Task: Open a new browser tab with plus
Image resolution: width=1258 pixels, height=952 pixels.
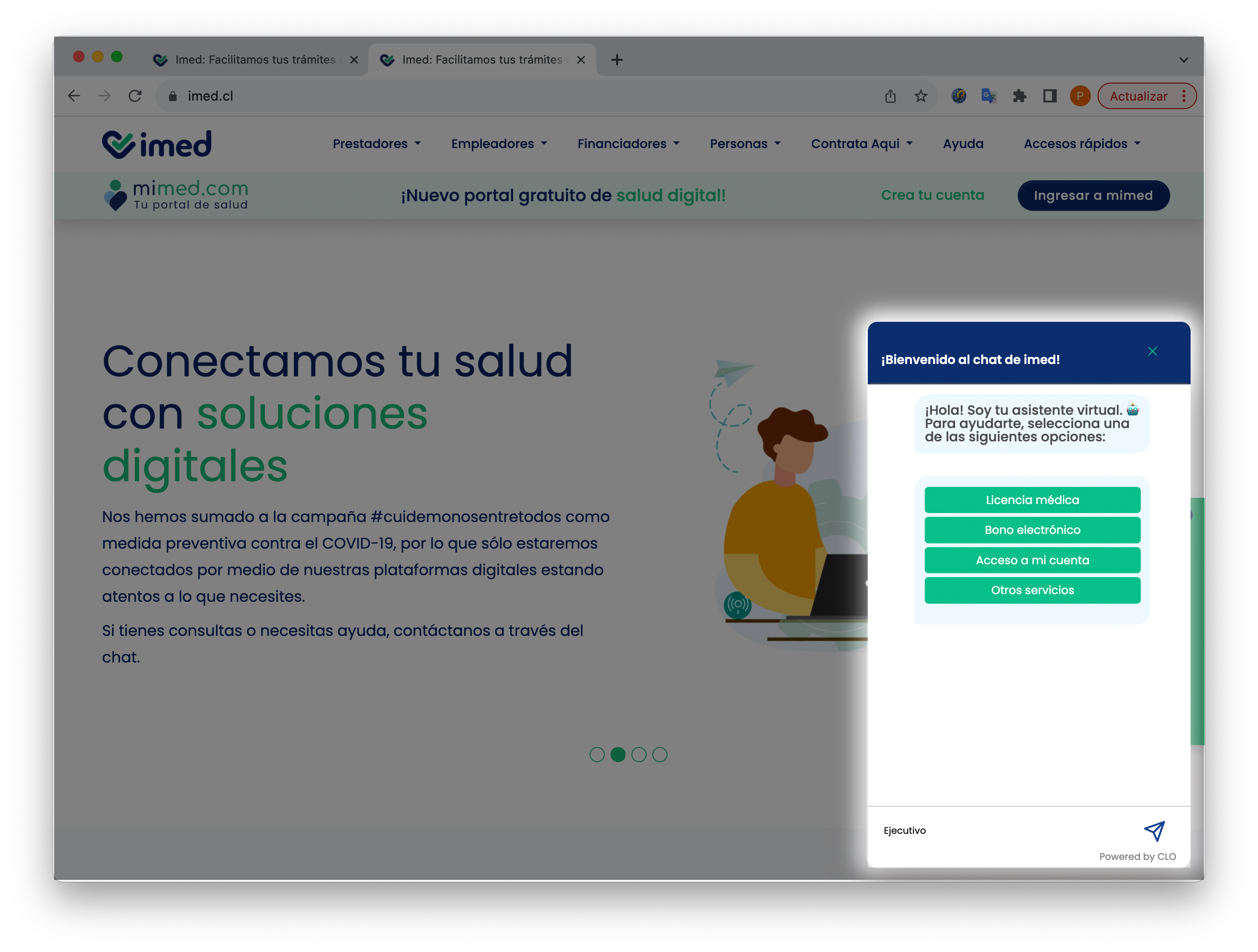Action: click(617, 60)
